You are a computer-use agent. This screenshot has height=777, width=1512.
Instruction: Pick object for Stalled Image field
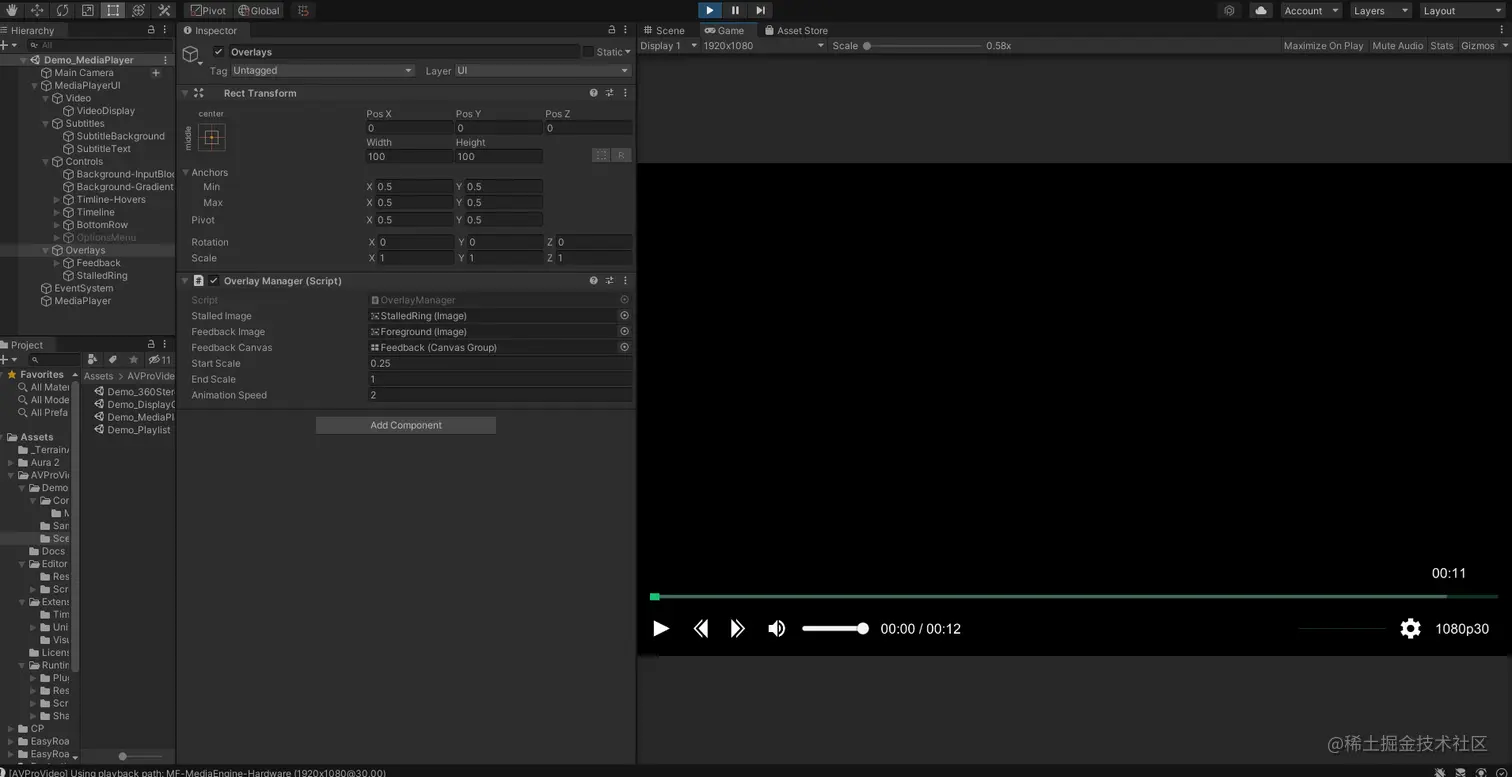click(624, 316)
